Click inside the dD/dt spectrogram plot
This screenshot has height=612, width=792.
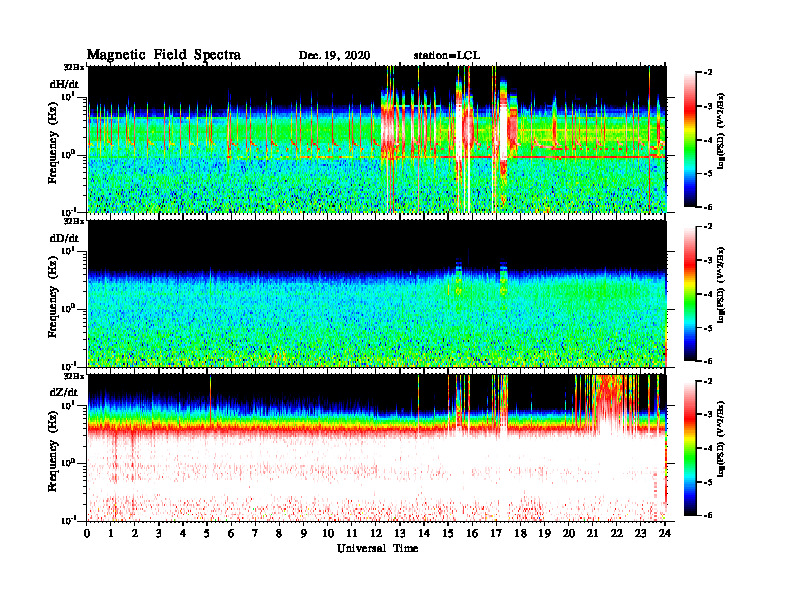pyautogui.click(x=377, y=293)
